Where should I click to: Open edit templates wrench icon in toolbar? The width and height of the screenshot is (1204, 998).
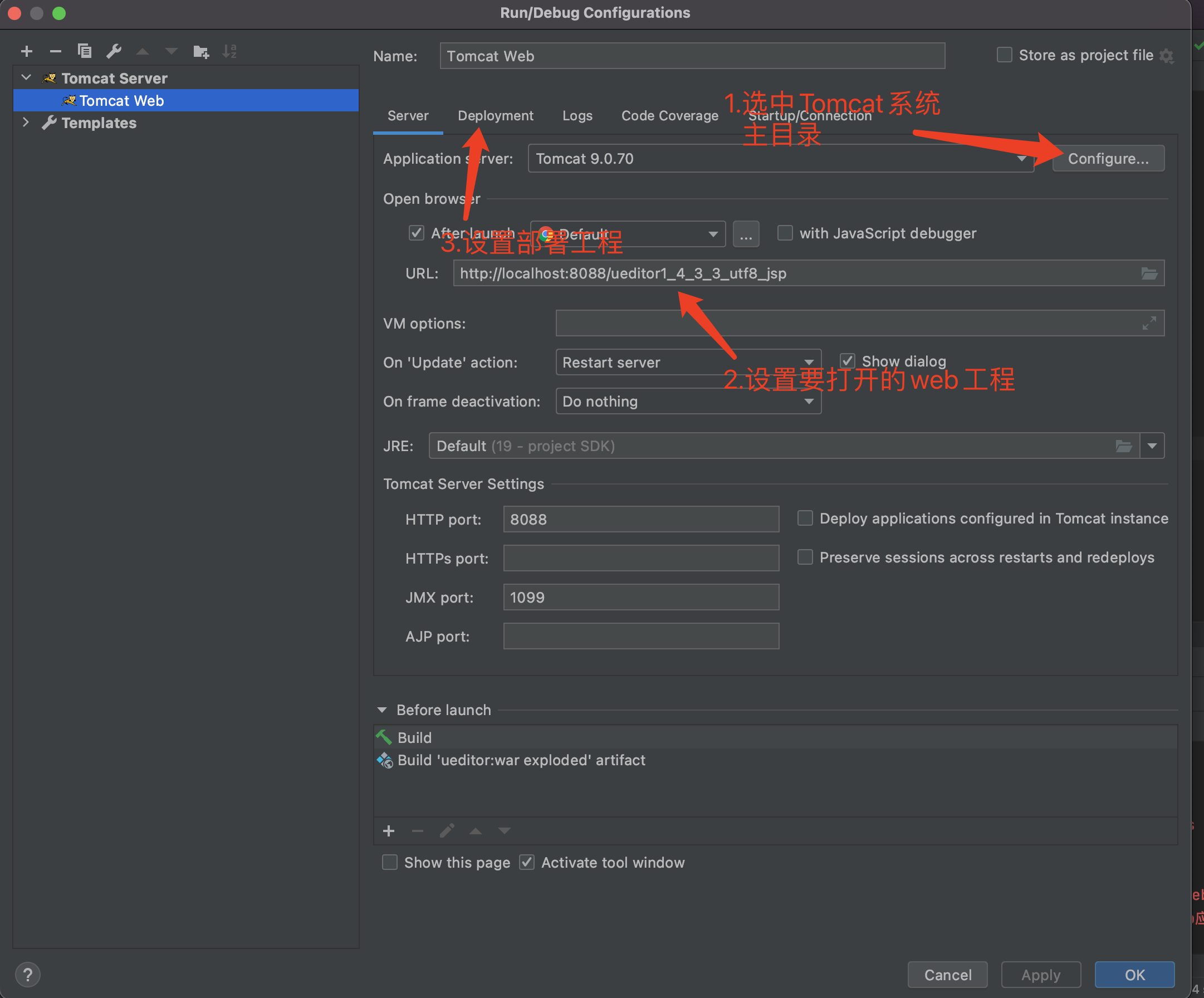114,52
